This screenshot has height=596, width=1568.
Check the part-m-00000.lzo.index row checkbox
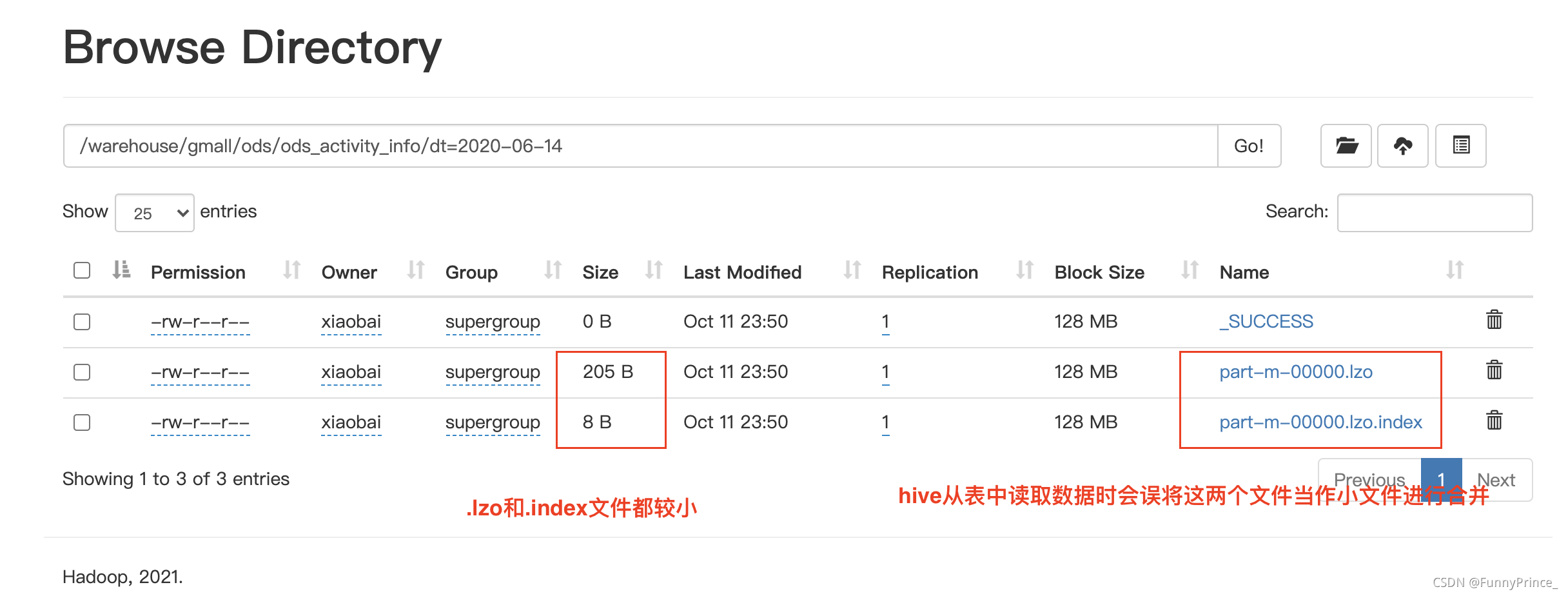point(82,422)
